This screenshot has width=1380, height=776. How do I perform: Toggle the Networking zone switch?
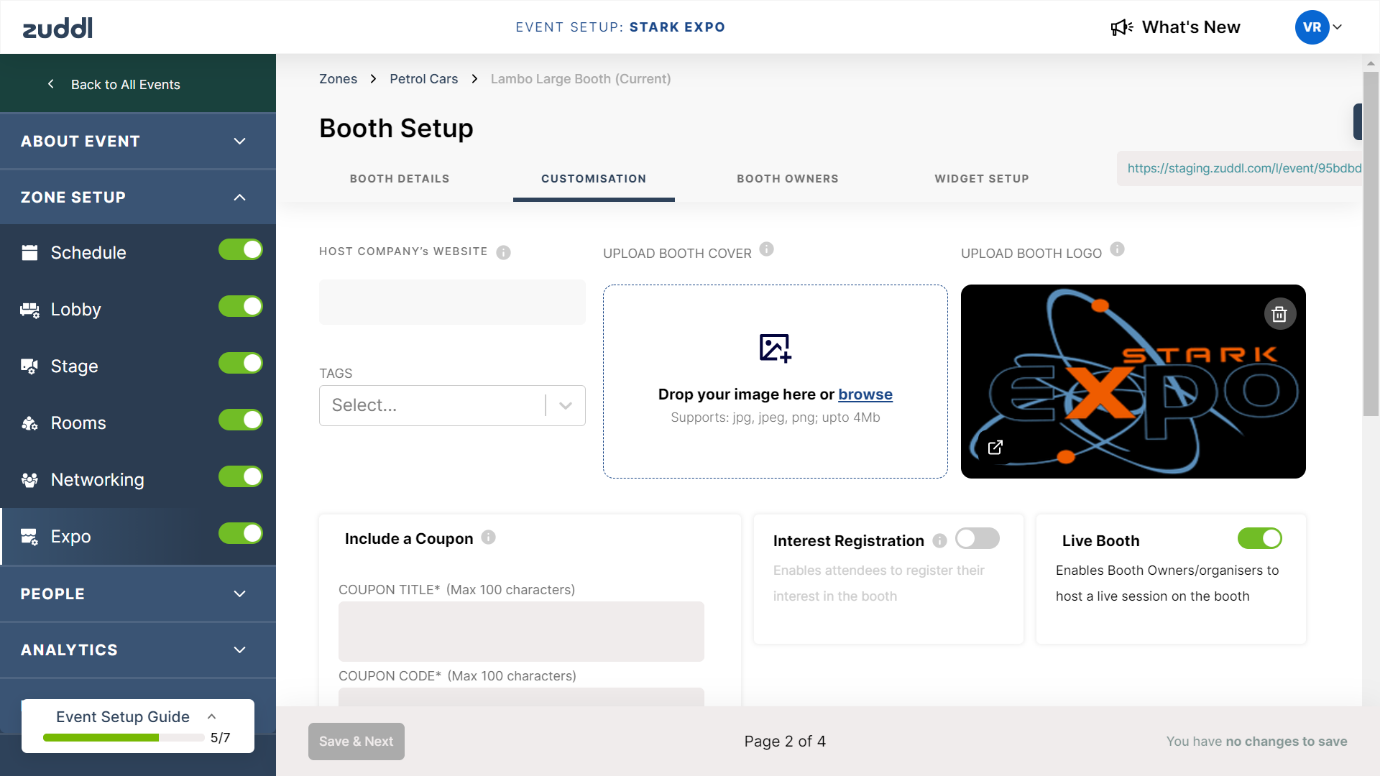pyautogui.click(x=241, y=476)
